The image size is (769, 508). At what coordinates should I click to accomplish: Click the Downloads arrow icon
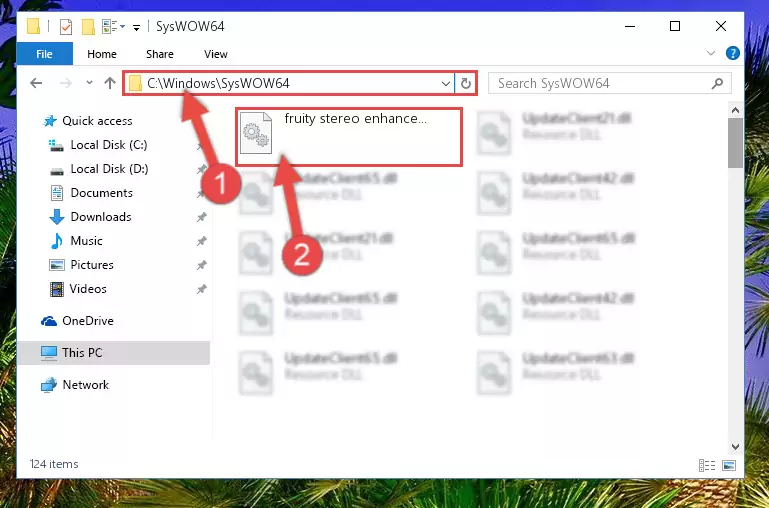click(57, 217)
